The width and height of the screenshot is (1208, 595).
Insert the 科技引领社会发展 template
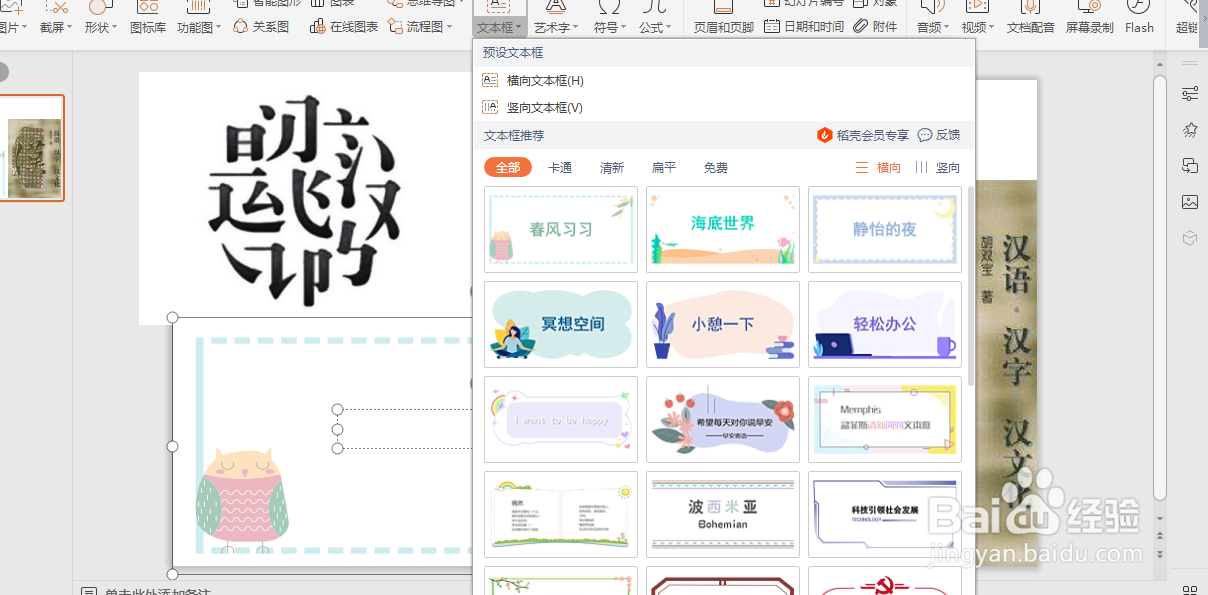[x=885, y=514]
